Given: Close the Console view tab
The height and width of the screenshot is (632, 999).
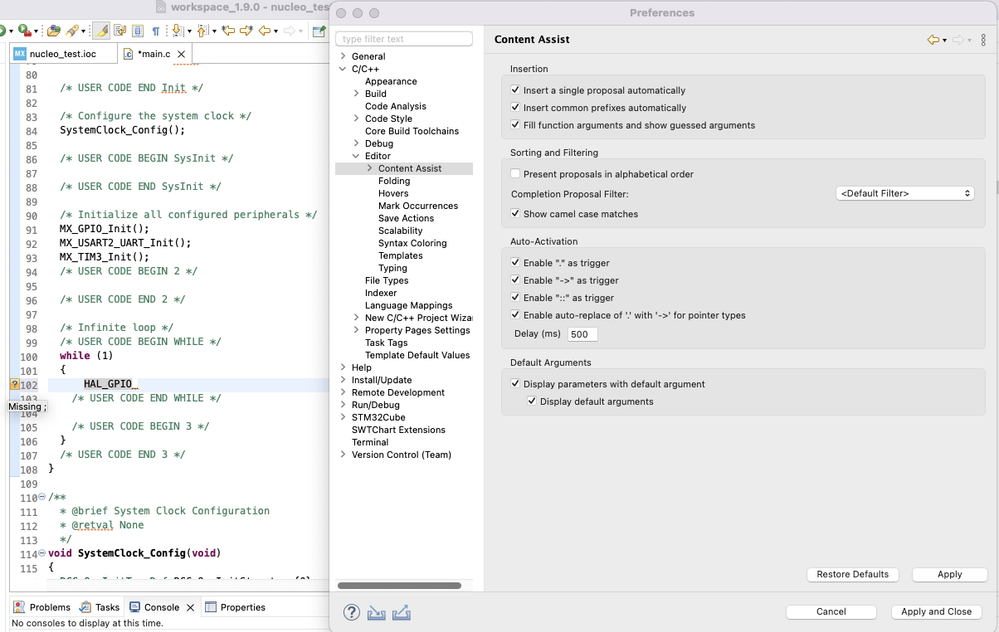Looking at the screenshot, I should [x=190, y=608].
